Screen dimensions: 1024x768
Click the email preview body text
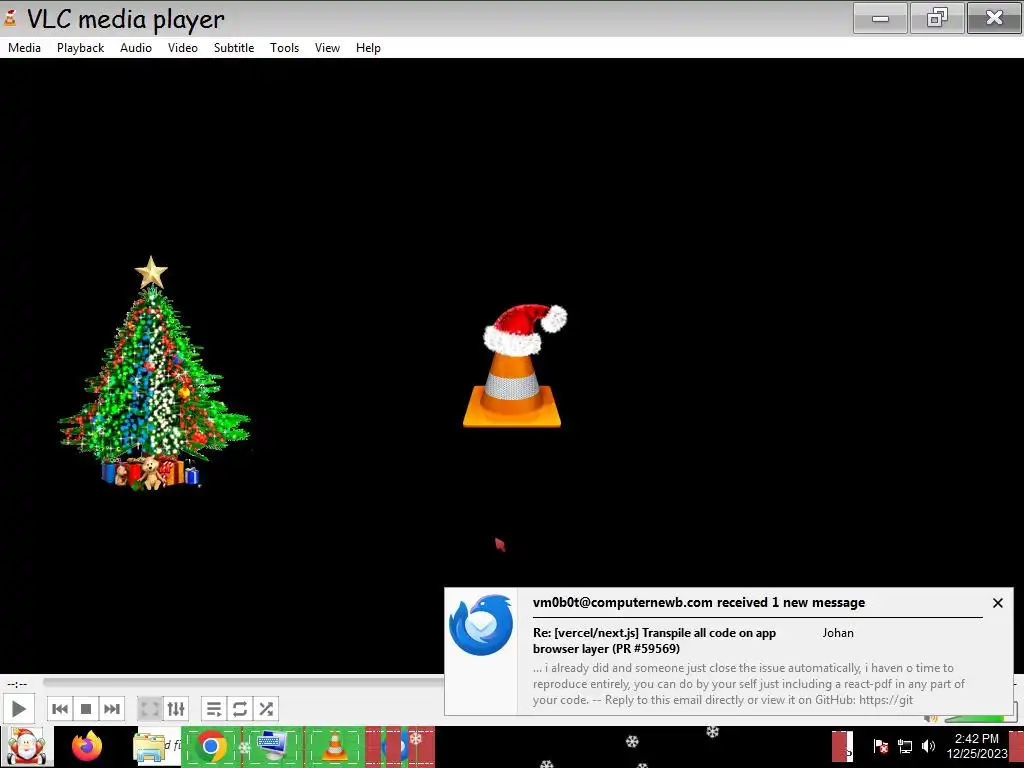point(748,684)
